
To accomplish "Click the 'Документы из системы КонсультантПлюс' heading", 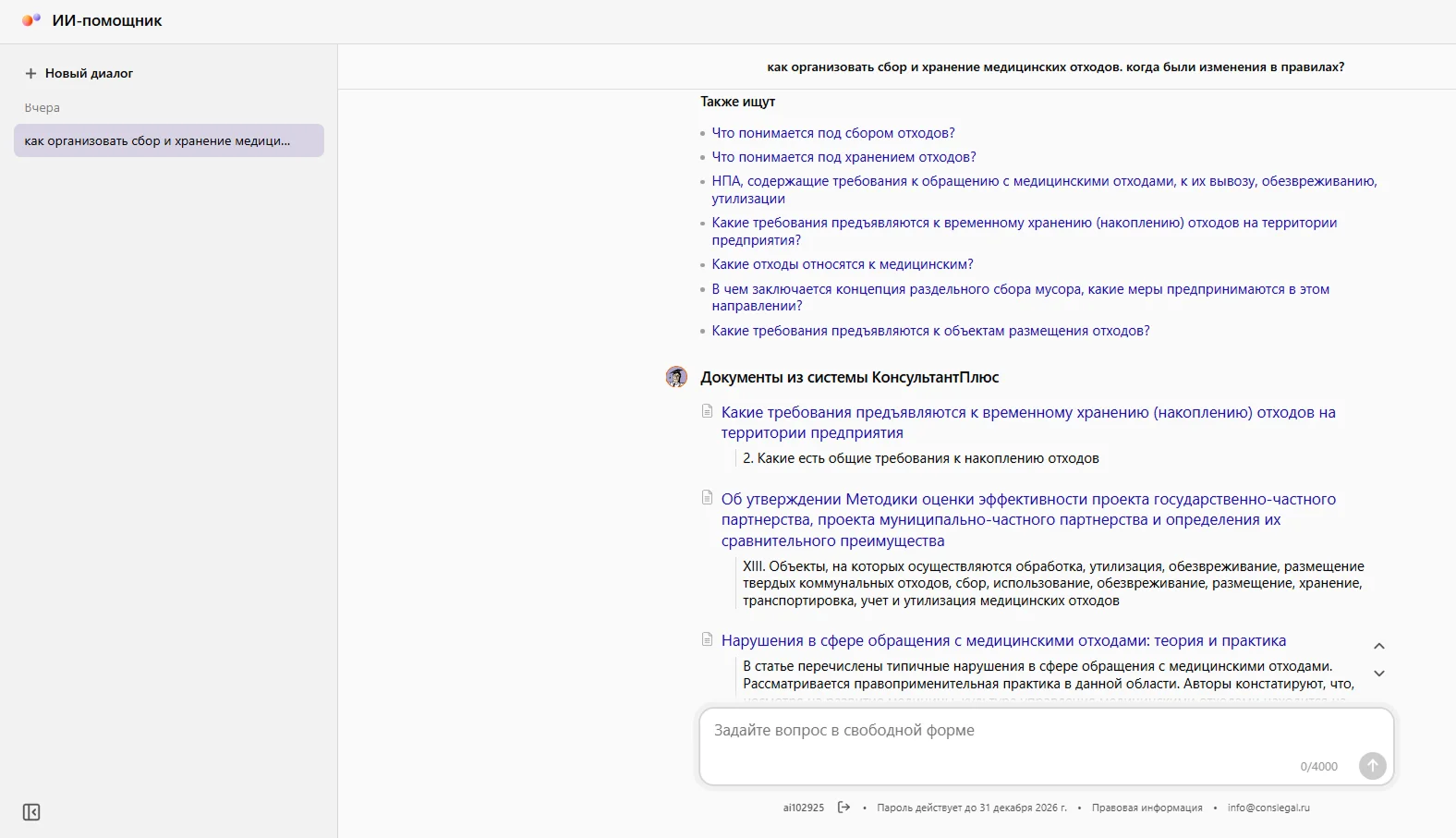I will click(850, 377).
